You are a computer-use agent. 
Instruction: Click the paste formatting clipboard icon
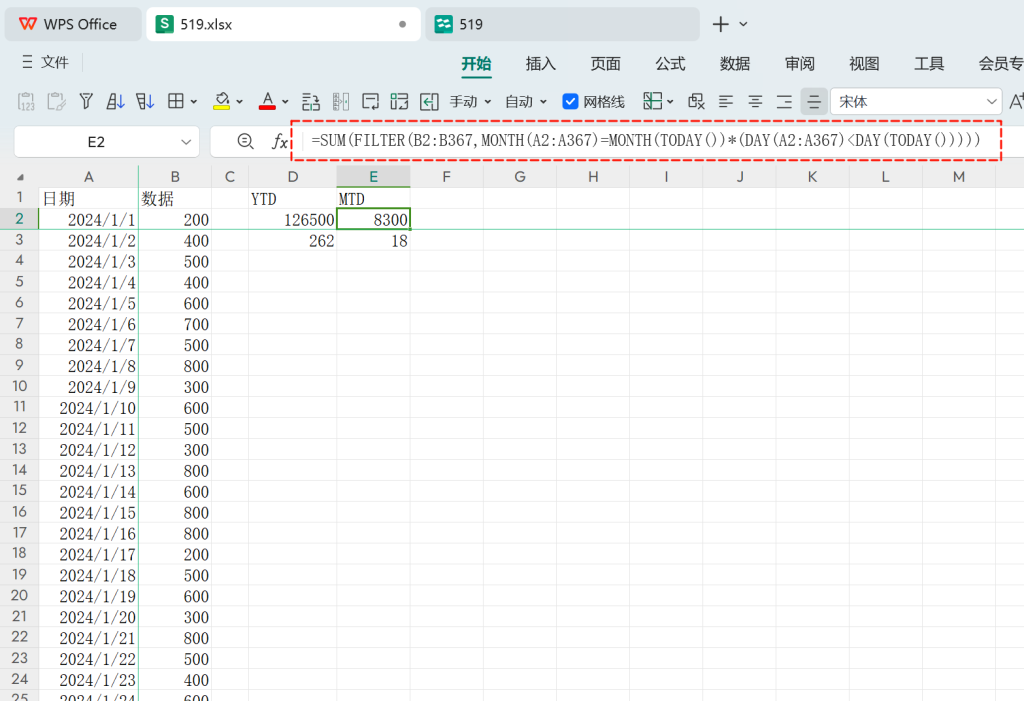point(56,101)
